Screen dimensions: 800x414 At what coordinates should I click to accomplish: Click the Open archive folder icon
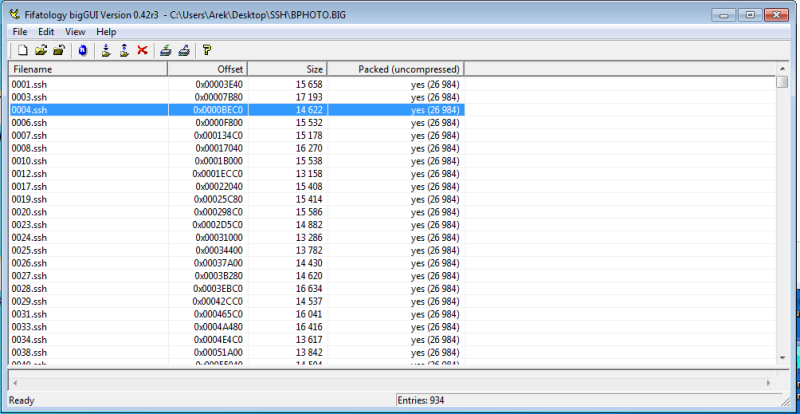coord(41,49)
